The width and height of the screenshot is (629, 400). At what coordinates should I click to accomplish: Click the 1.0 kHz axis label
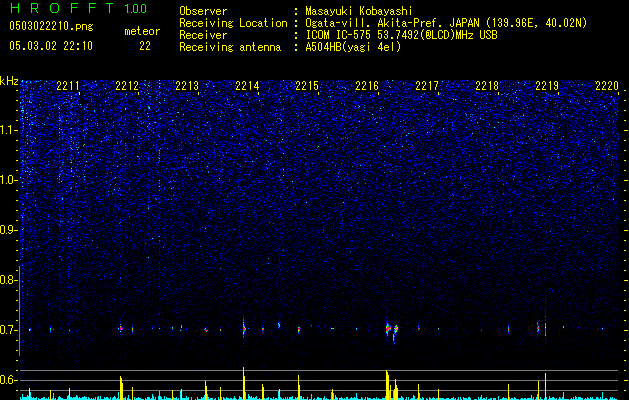[x=8, y=180]
